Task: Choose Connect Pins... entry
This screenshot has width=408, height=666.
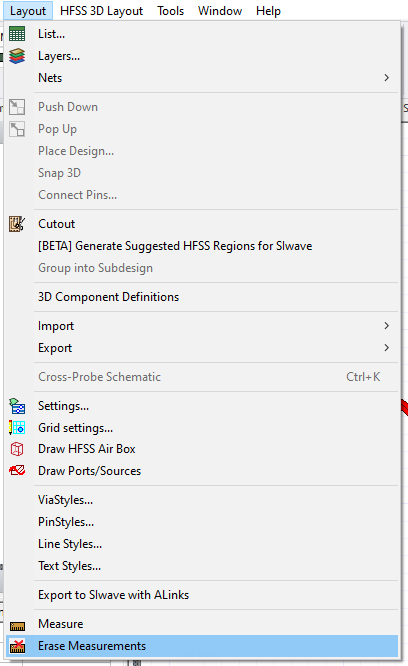Action: pyautogui.click(x=202, y=195)
